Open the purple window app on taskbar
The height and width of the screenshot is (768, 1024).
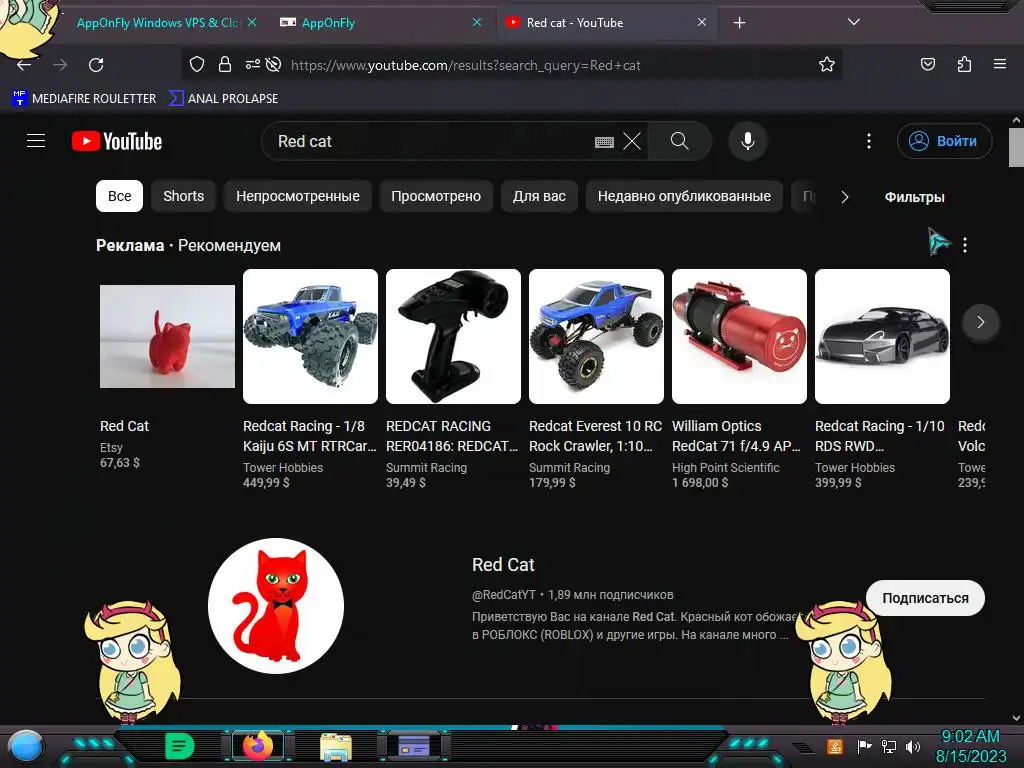pyautogui.click(x=414, y=746)
